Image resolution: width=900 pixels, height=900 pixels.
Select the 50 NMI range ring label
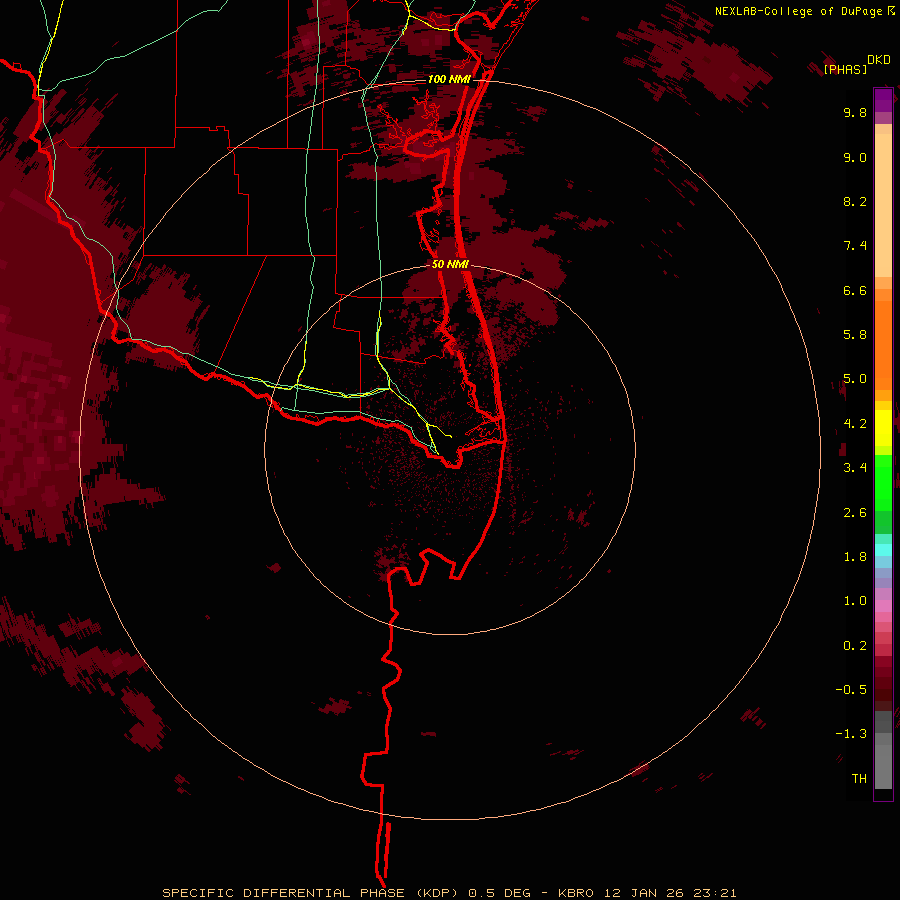pyautogui.click(x=450, y=264)
